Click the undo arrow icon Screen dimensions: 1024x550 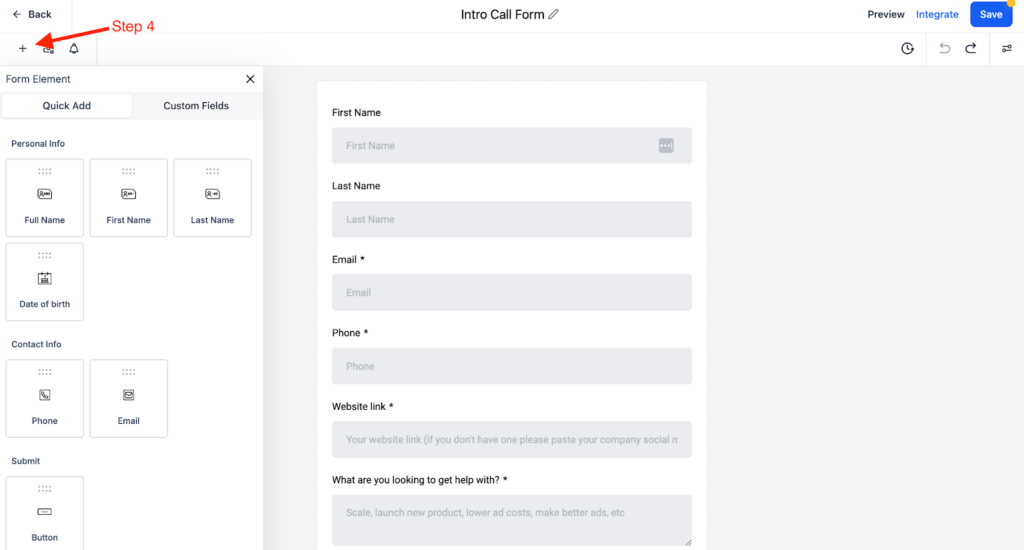point(944,48)
